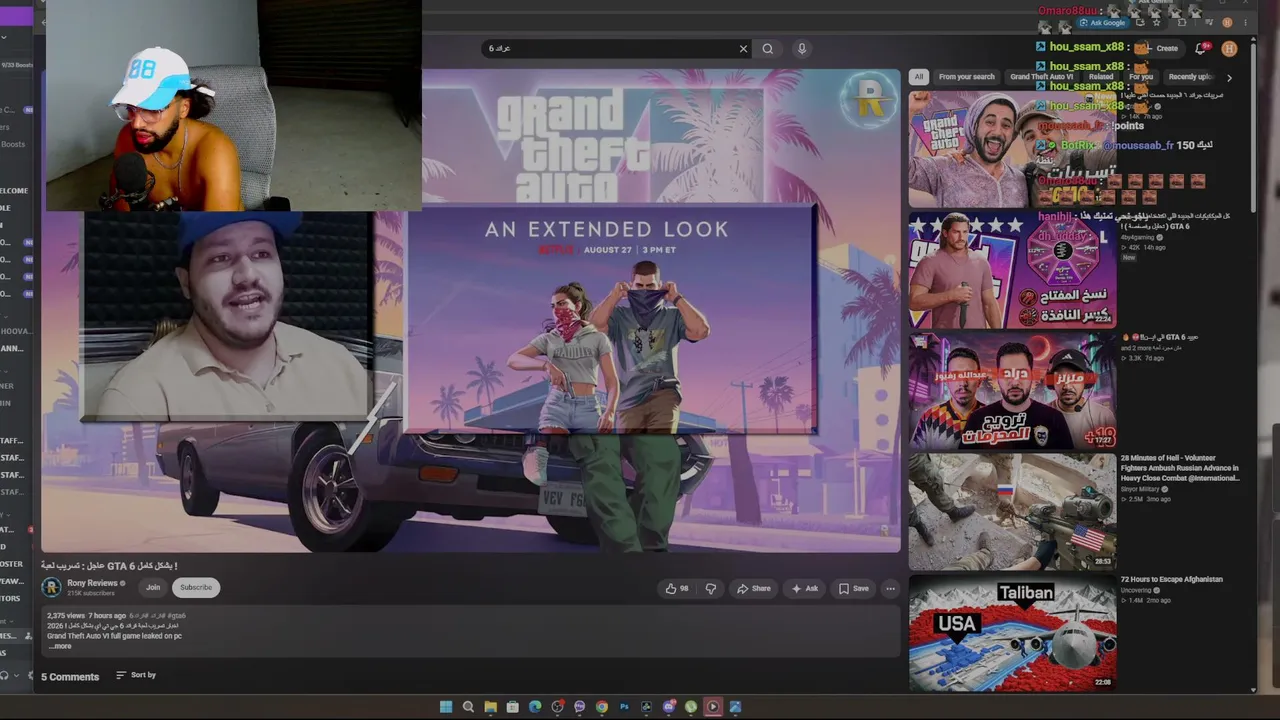
Task: Select the For you filter chip
Action: pyautogui.click(x=1141, y=77)
